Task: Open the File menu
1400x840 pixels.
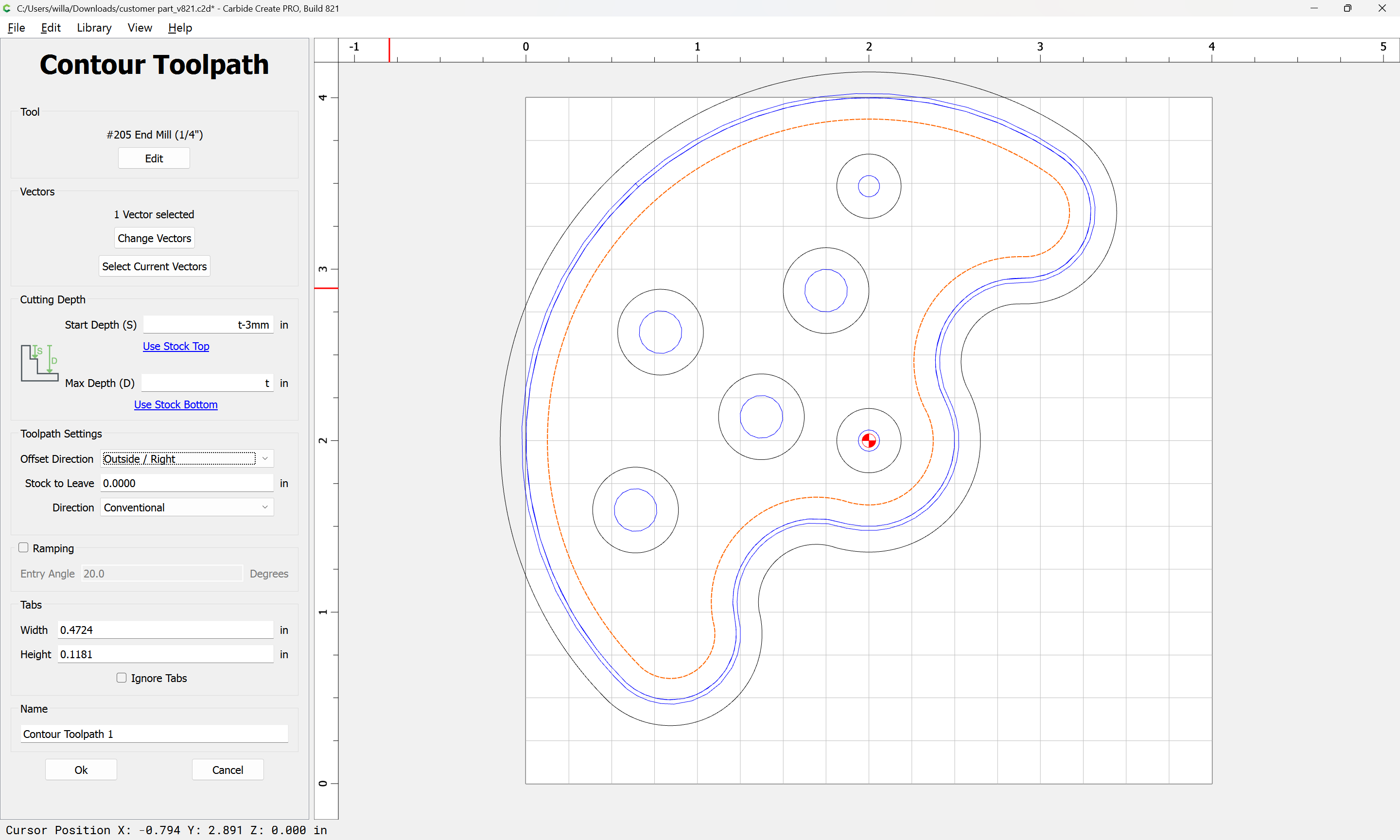Action: pyautogui.click(x=16, y=27)
